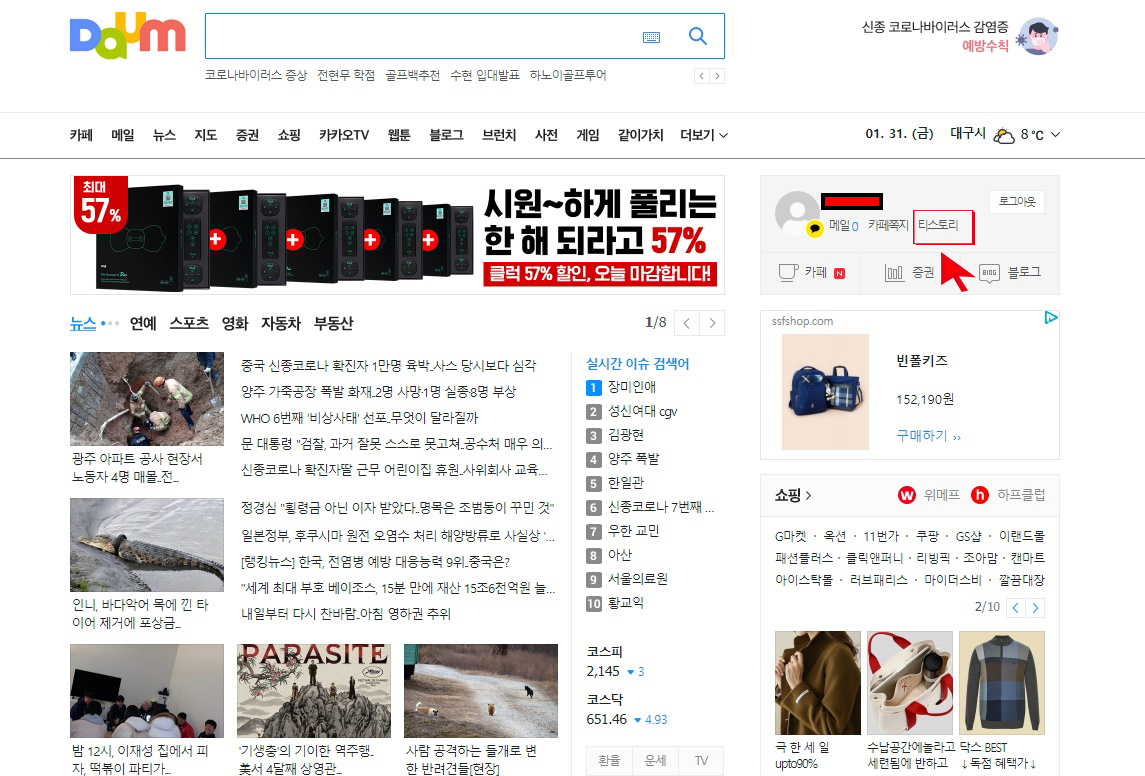Switch to the 영화 news tab
This screenshot has height=776, width=1145.
235,323
